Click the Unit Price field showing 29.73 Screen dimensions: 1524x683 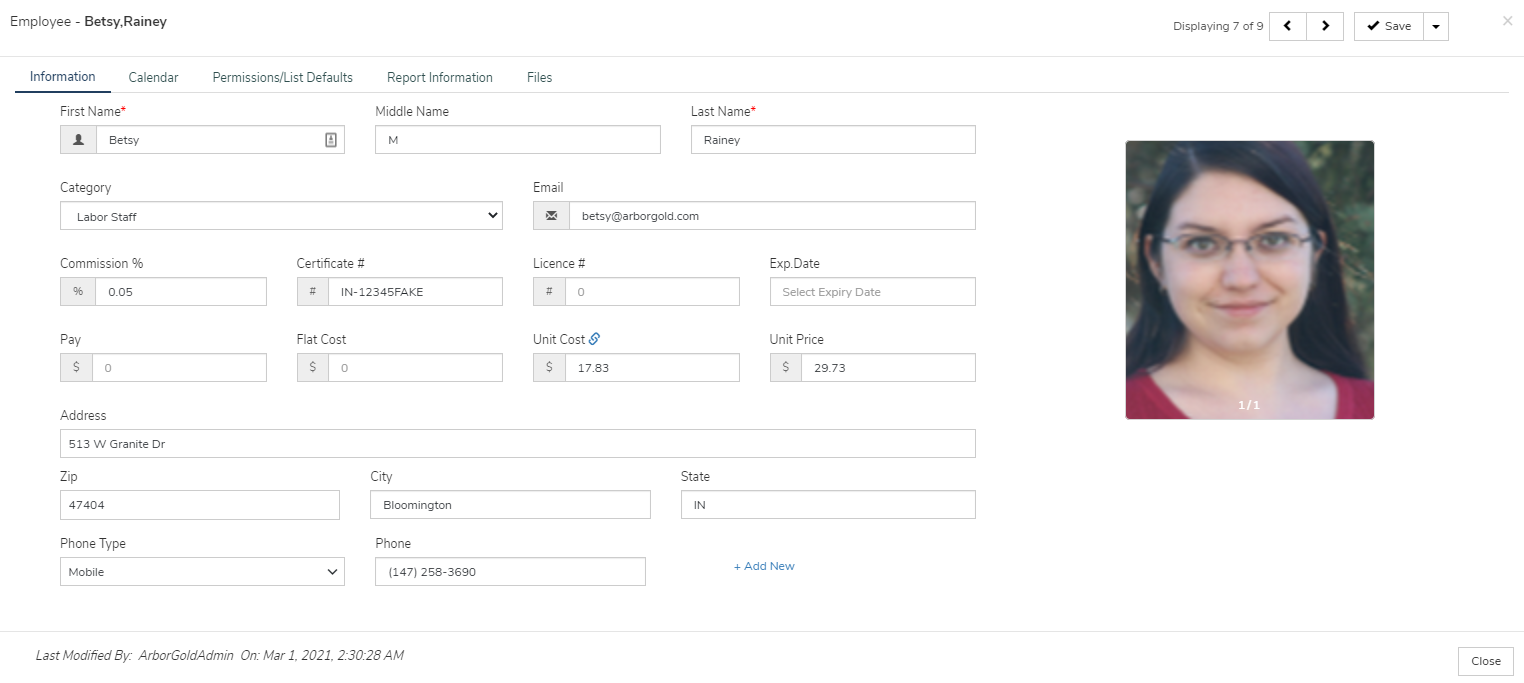889,368
